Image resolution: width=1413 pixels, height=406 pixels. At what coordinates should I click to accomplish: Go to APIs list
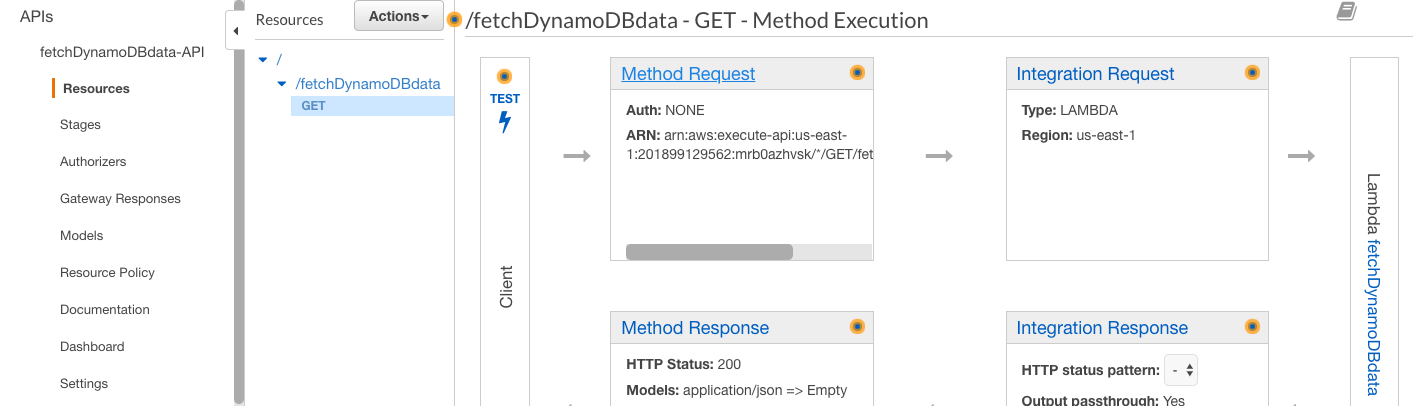36,17
